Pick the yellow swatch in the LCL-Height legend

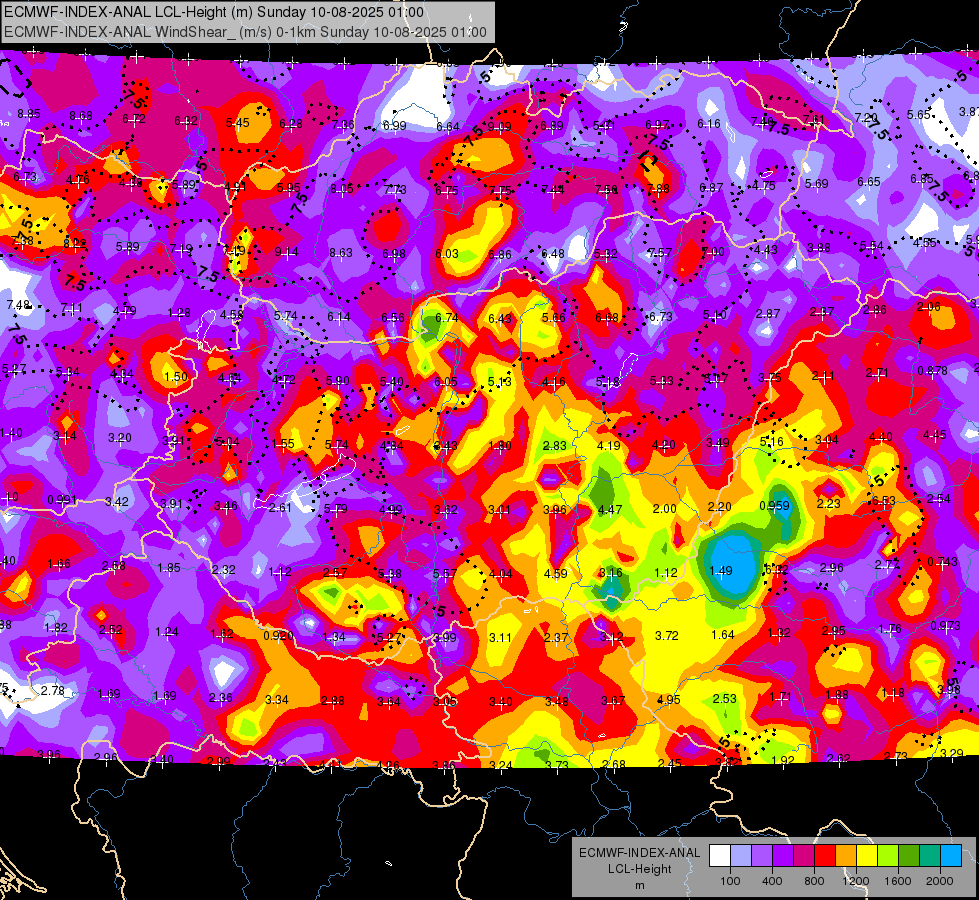[867, 856]
